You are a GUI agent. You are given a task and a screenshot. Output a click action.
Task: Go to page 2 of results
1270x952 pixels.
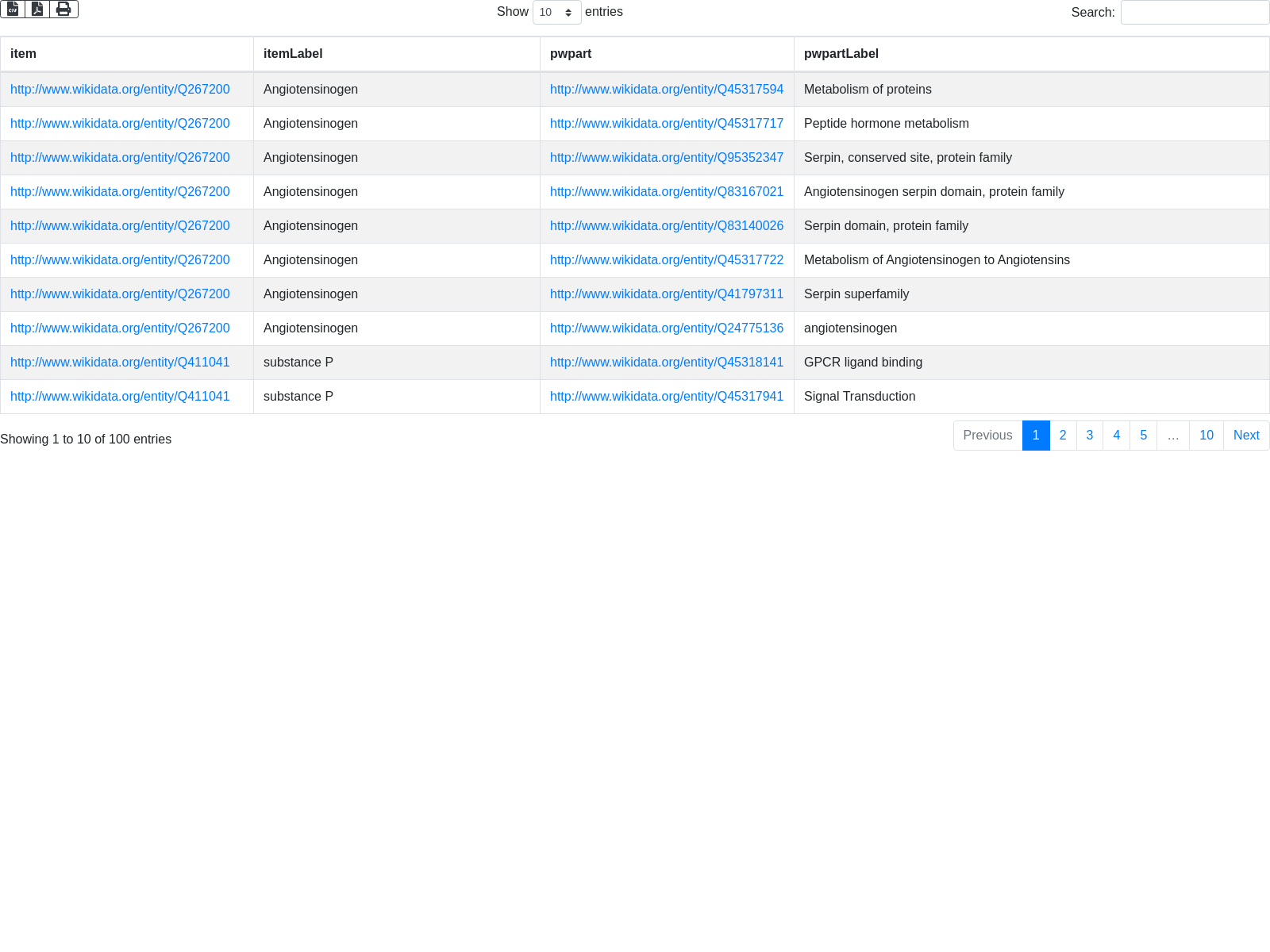[x=1063, y=436]
